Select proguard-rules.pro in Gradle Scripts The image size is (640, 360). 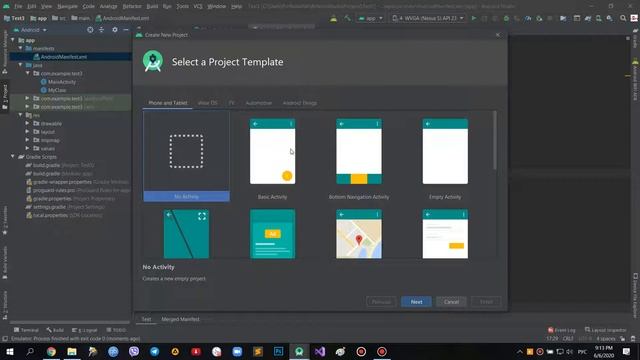[x=54, y=190]
